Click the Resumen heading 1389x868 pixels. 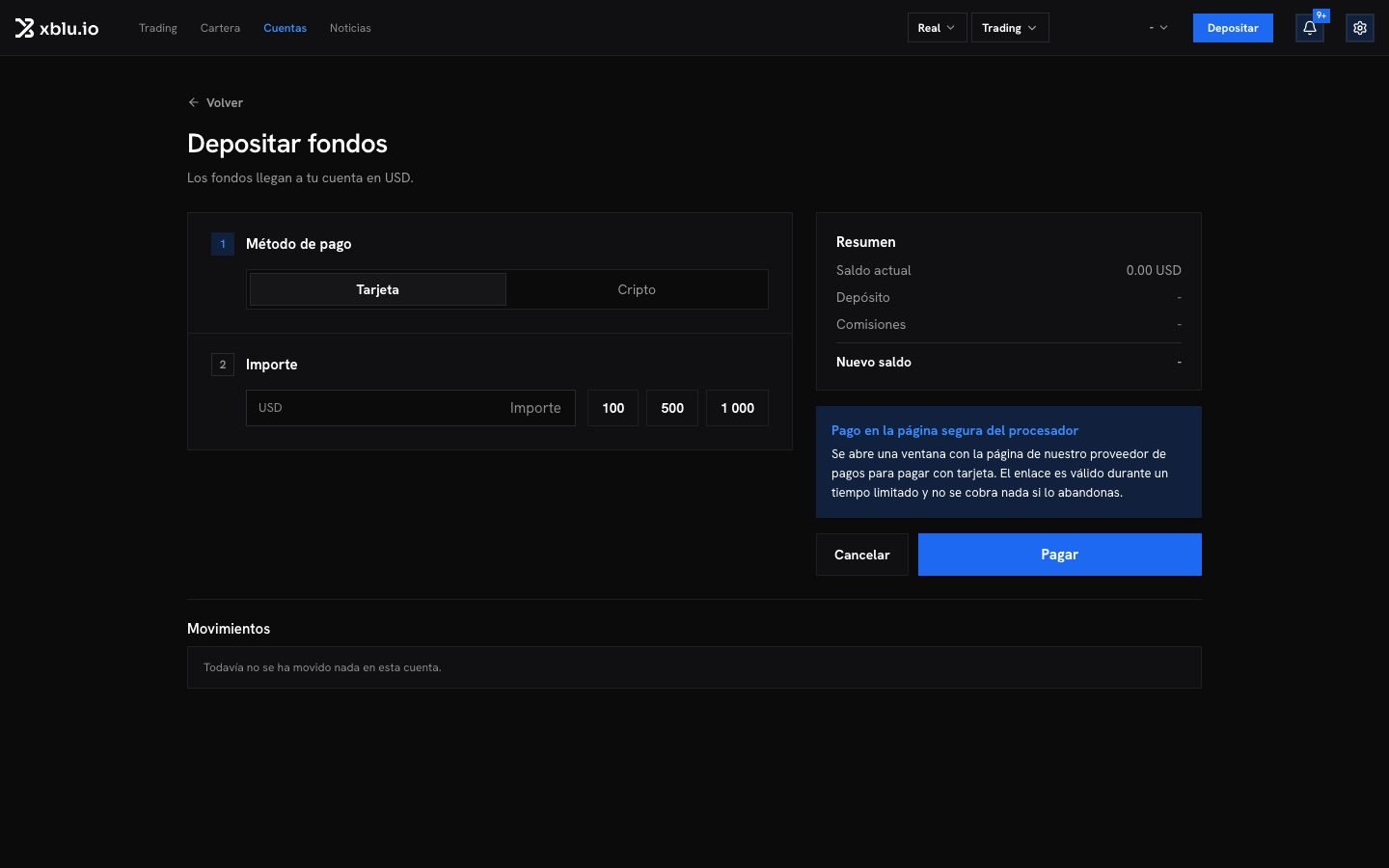[x=866, y=242]
